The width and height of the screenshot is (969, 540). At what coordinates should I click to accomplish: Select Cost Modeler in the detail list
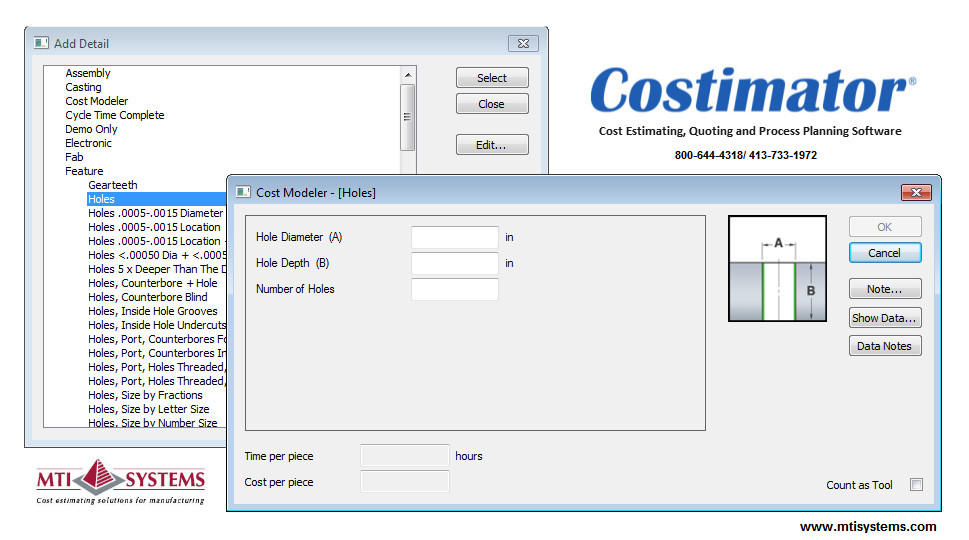96,101
